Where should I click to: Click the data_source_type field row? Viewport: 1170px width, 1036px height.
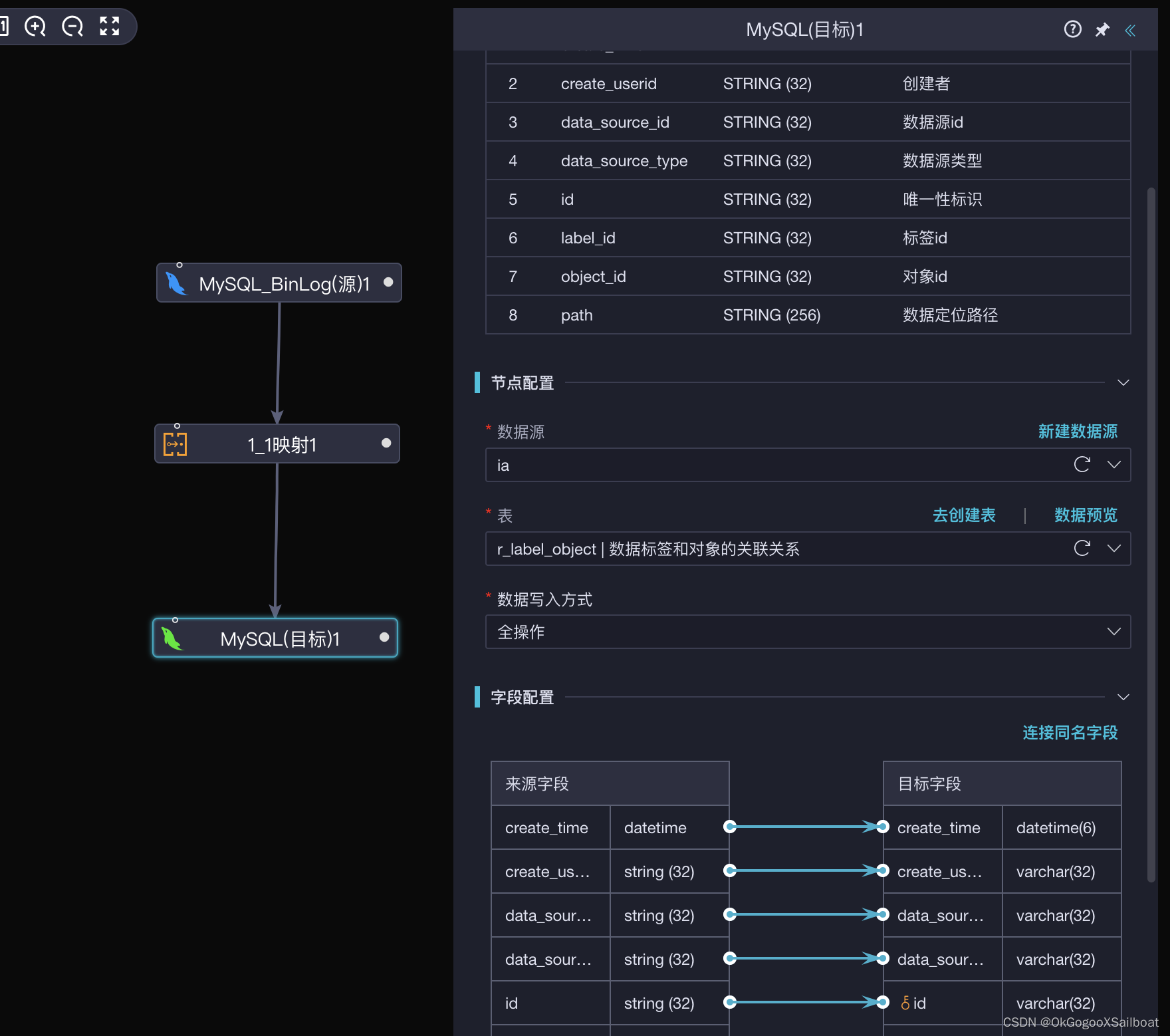tap(808, 161)
